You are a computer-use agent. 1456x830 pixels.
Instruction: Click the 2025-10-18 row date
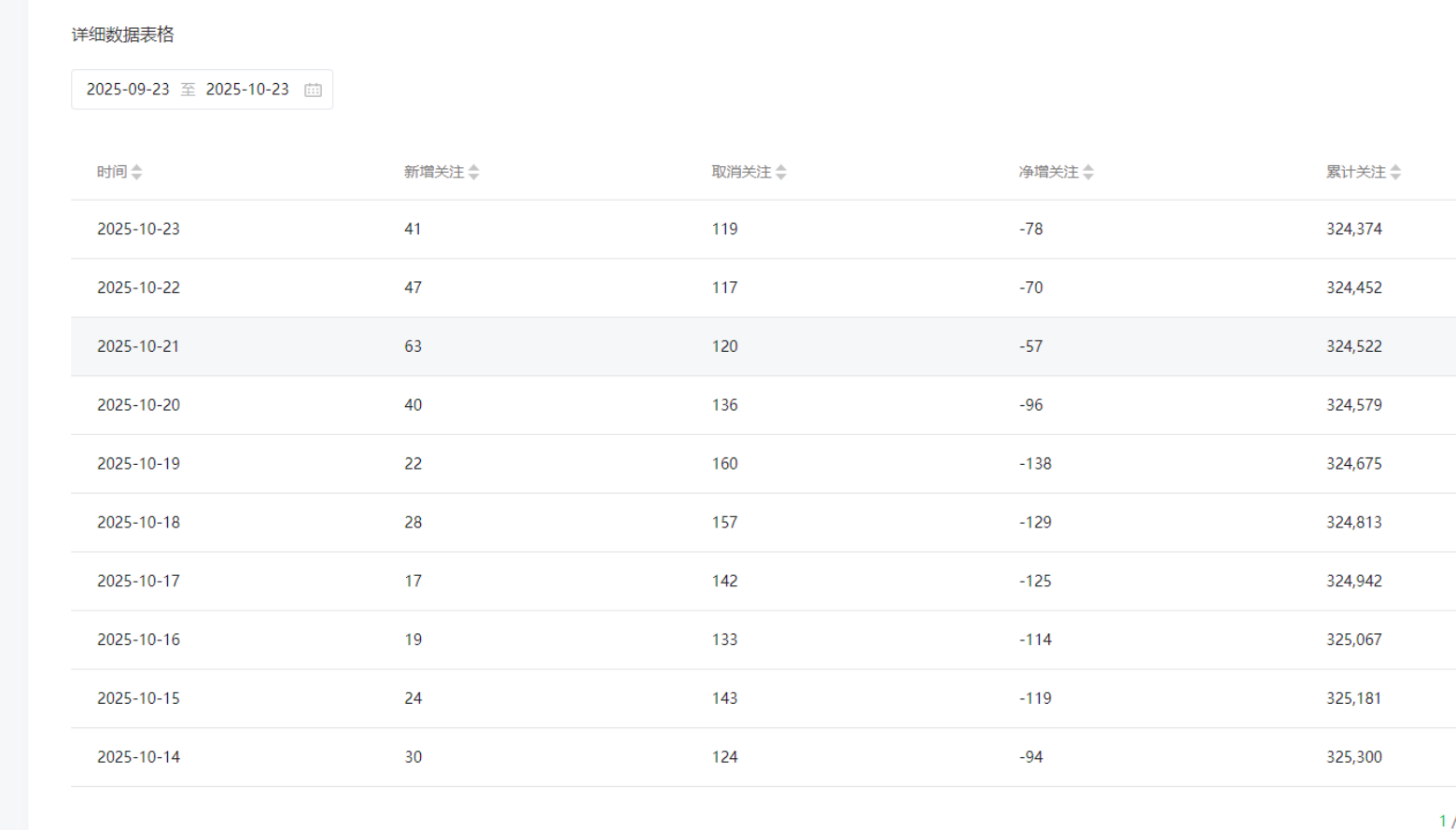click(x=138, y=523)
